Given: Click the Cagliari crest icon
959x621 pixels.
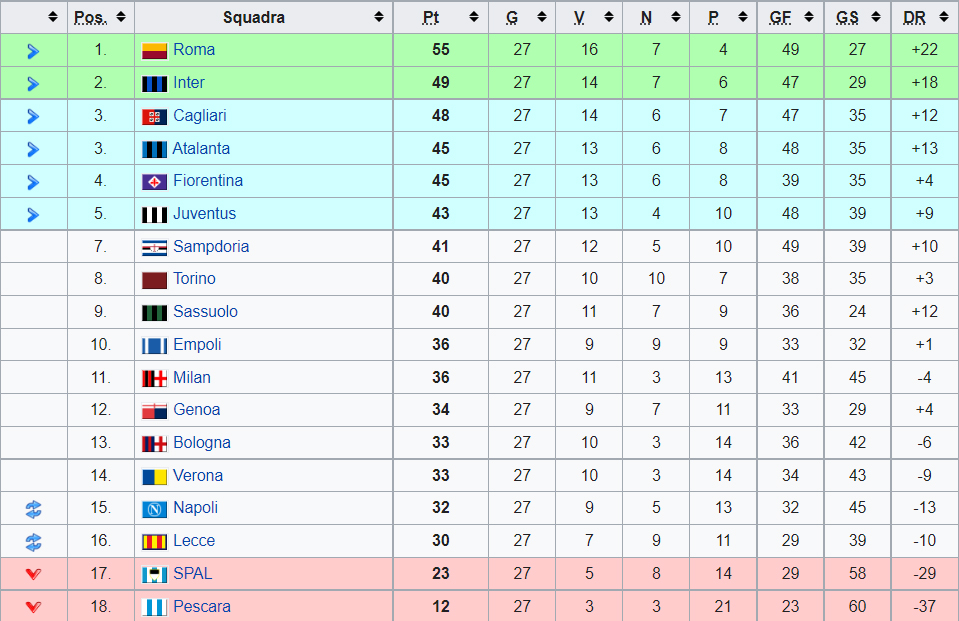Looking at the screenshot, I should (x=154, y=116).
